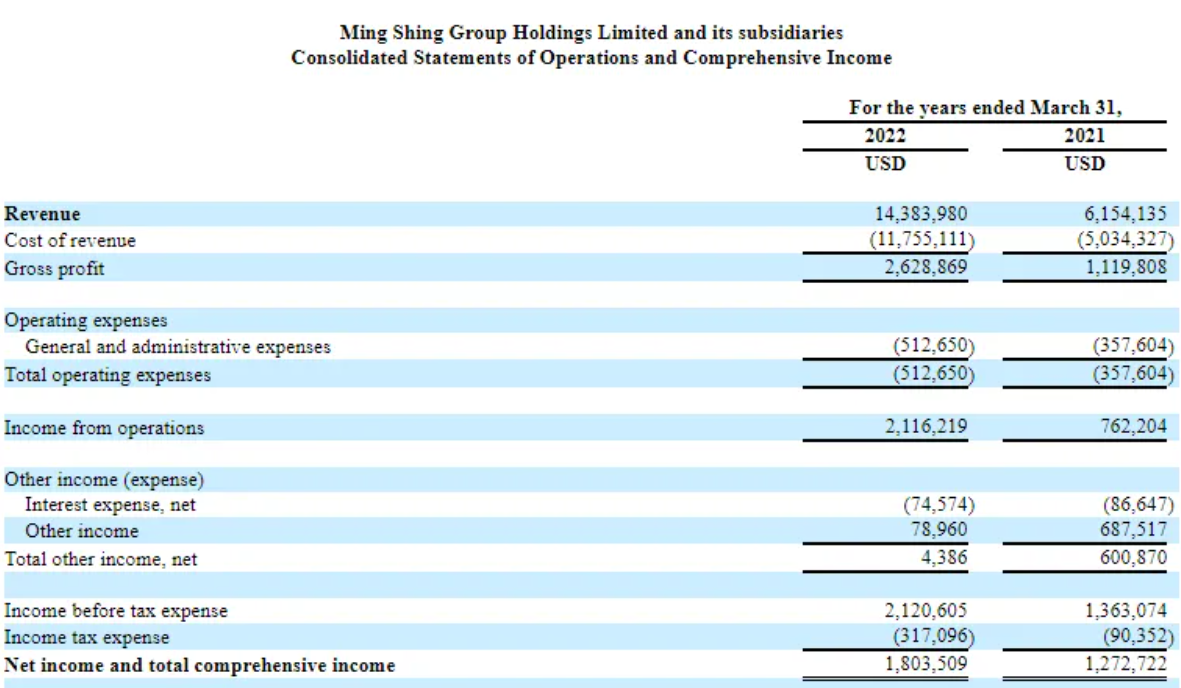The height and width of the screenshot is (688, 1181).
Task: Click the 'Cost of revenue' label
Action: 70,240
